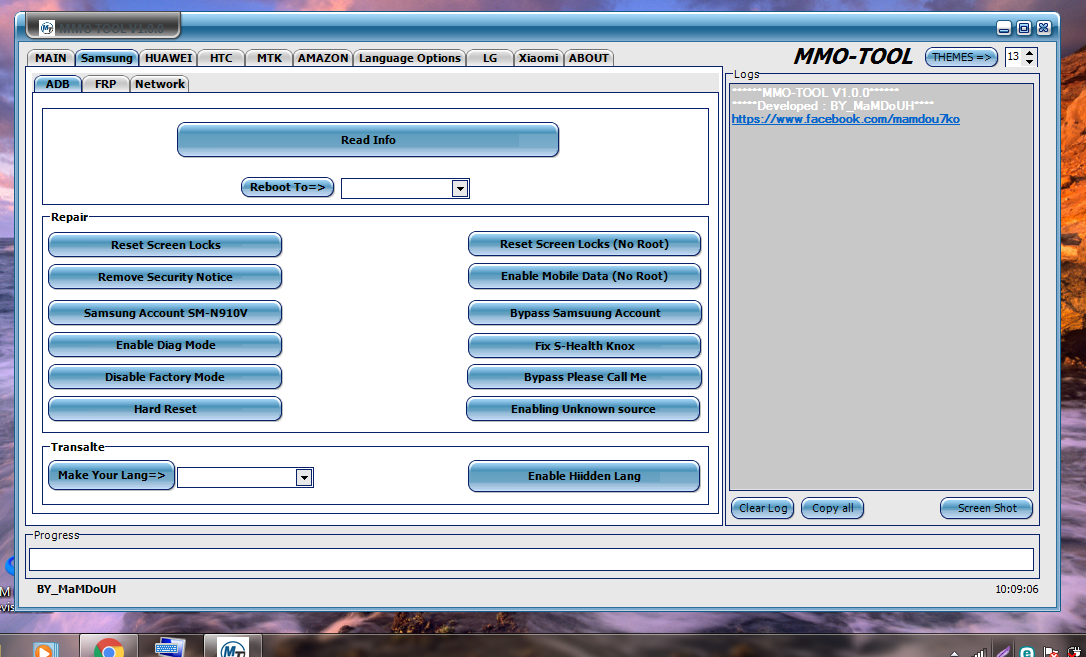Open the HTC tab

(x=221, y=58)
